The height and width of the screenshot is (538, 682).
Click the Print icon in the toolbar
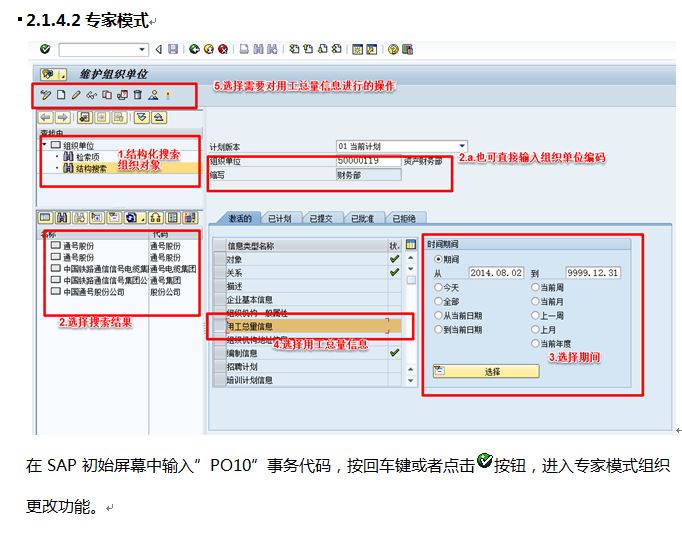tap(244, 49)
